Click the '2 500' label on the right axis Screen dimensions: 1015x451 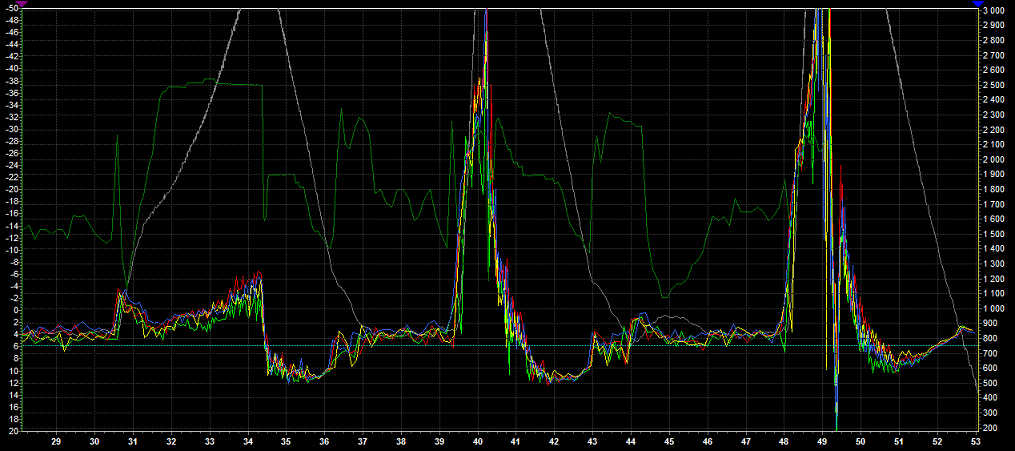(994, 85)
